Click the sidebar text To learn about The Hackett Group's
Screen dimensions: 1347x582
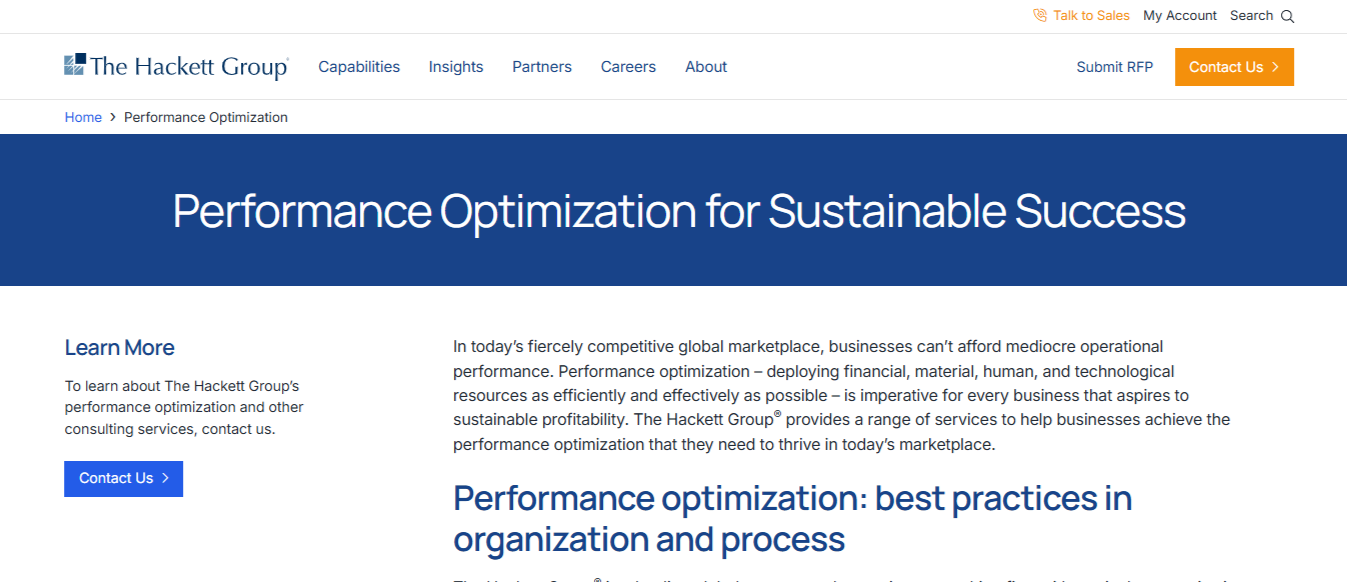pos(184,407)
